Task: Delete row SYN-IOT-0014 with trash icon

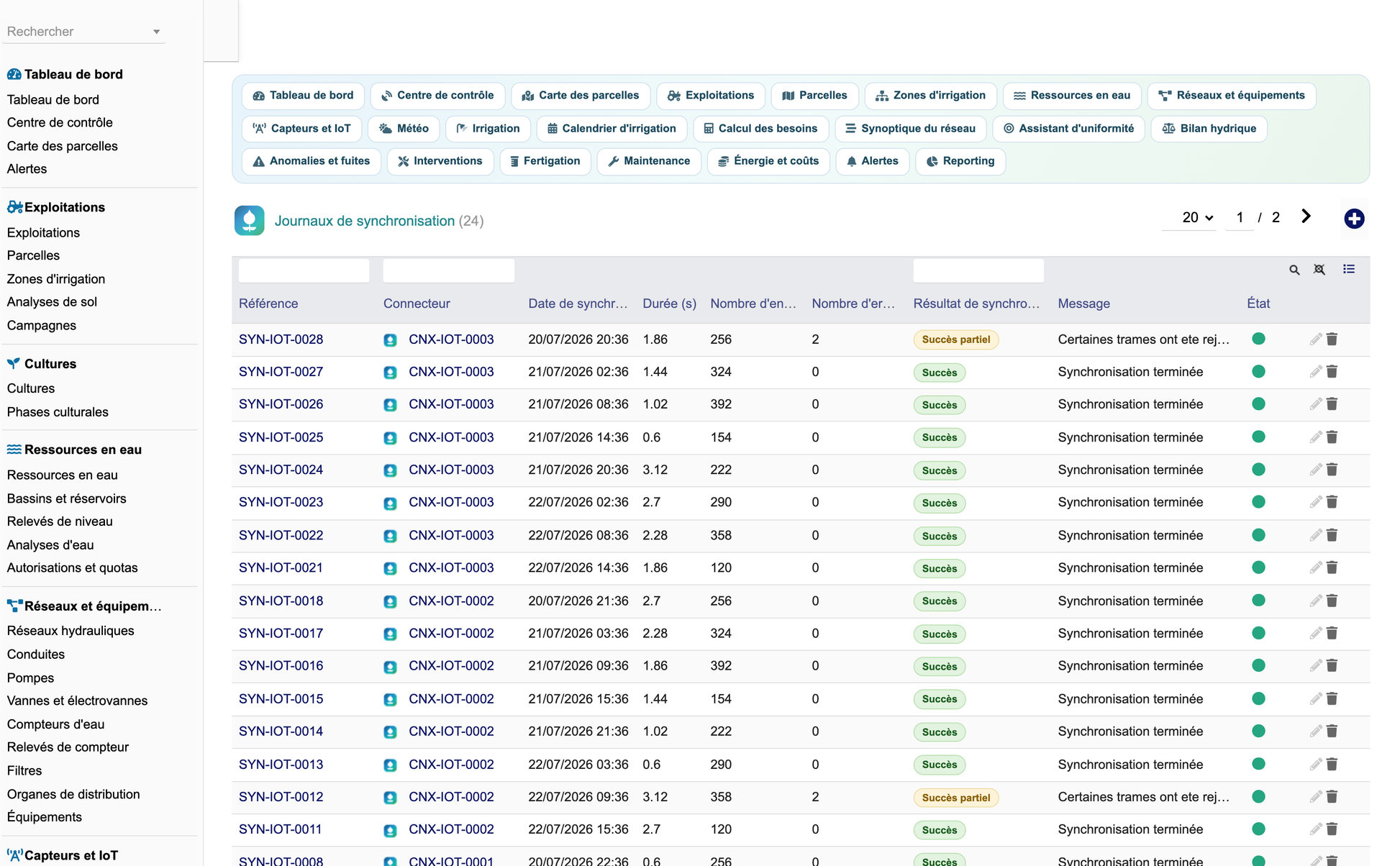Action: pos(1332,731)
